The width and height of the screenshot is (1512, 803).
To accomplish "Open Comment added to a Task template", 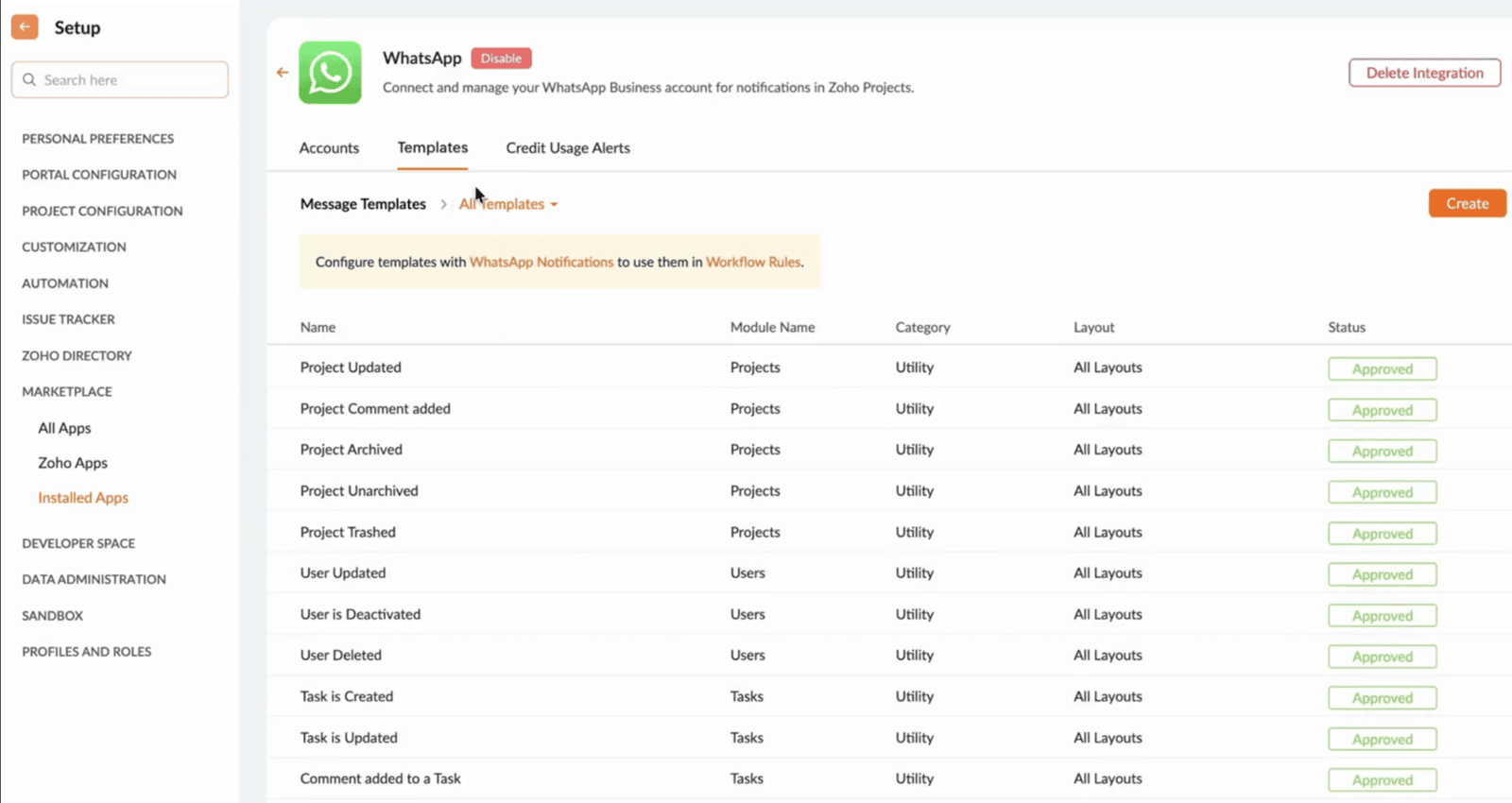I will [381, 778].
